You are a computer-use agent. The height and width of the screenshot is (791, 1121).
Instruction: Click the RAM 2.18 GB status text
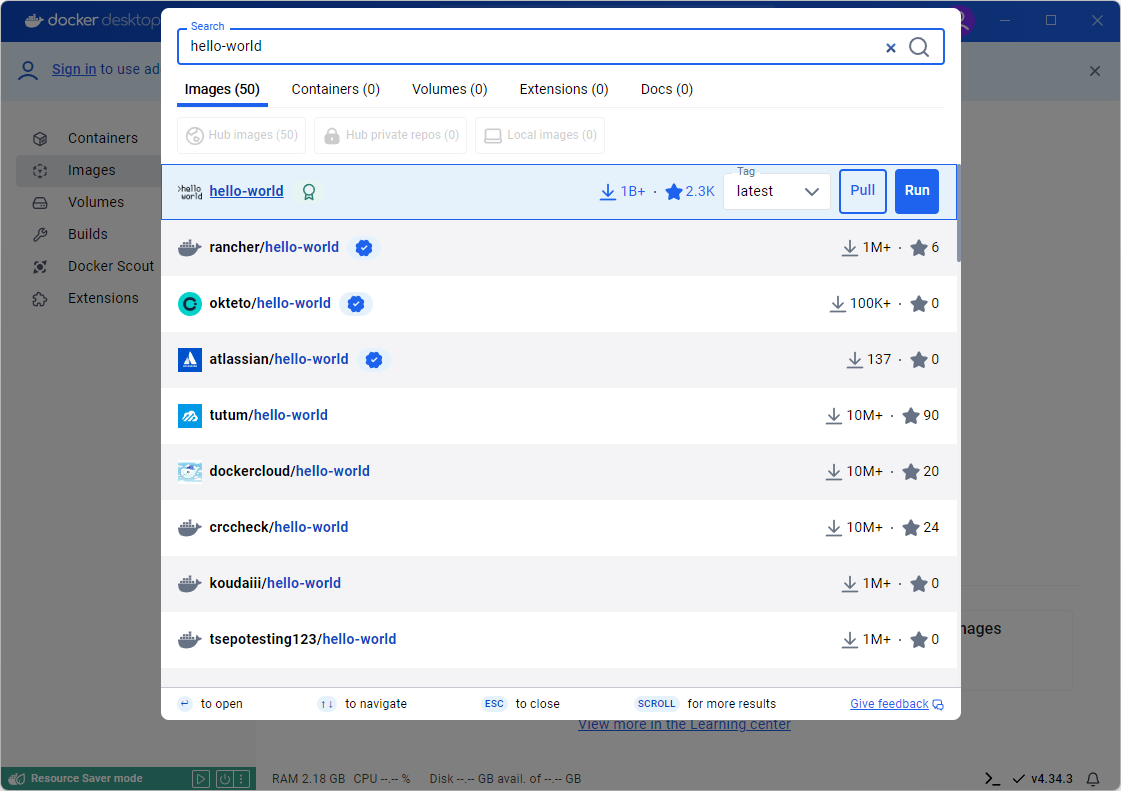(308, 779)
